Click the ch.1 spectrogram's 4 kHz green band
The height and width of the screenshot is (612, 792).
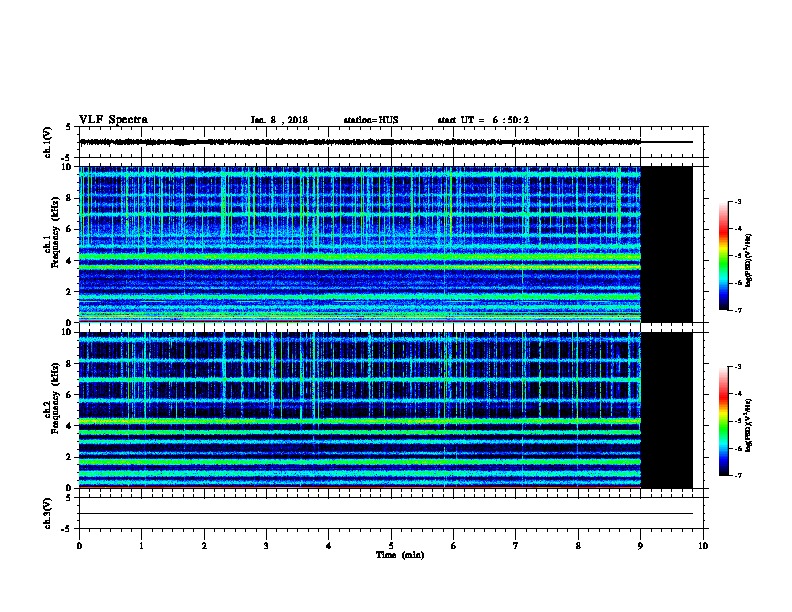tap(360, 257)
